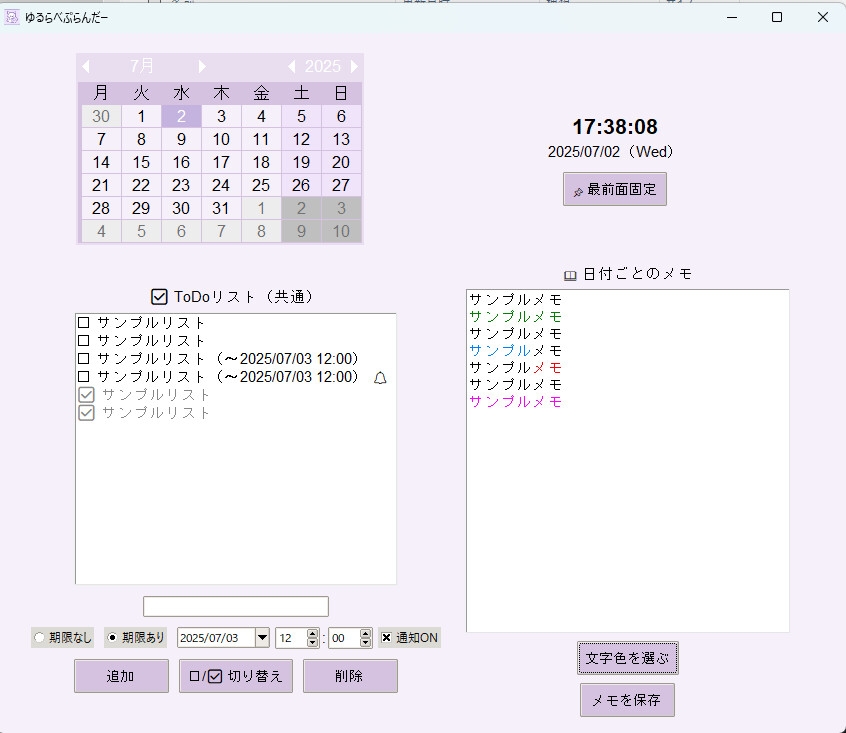The image size is (846, 733).
Task: Open the deadline date dropdown
Action: [261, 637]
